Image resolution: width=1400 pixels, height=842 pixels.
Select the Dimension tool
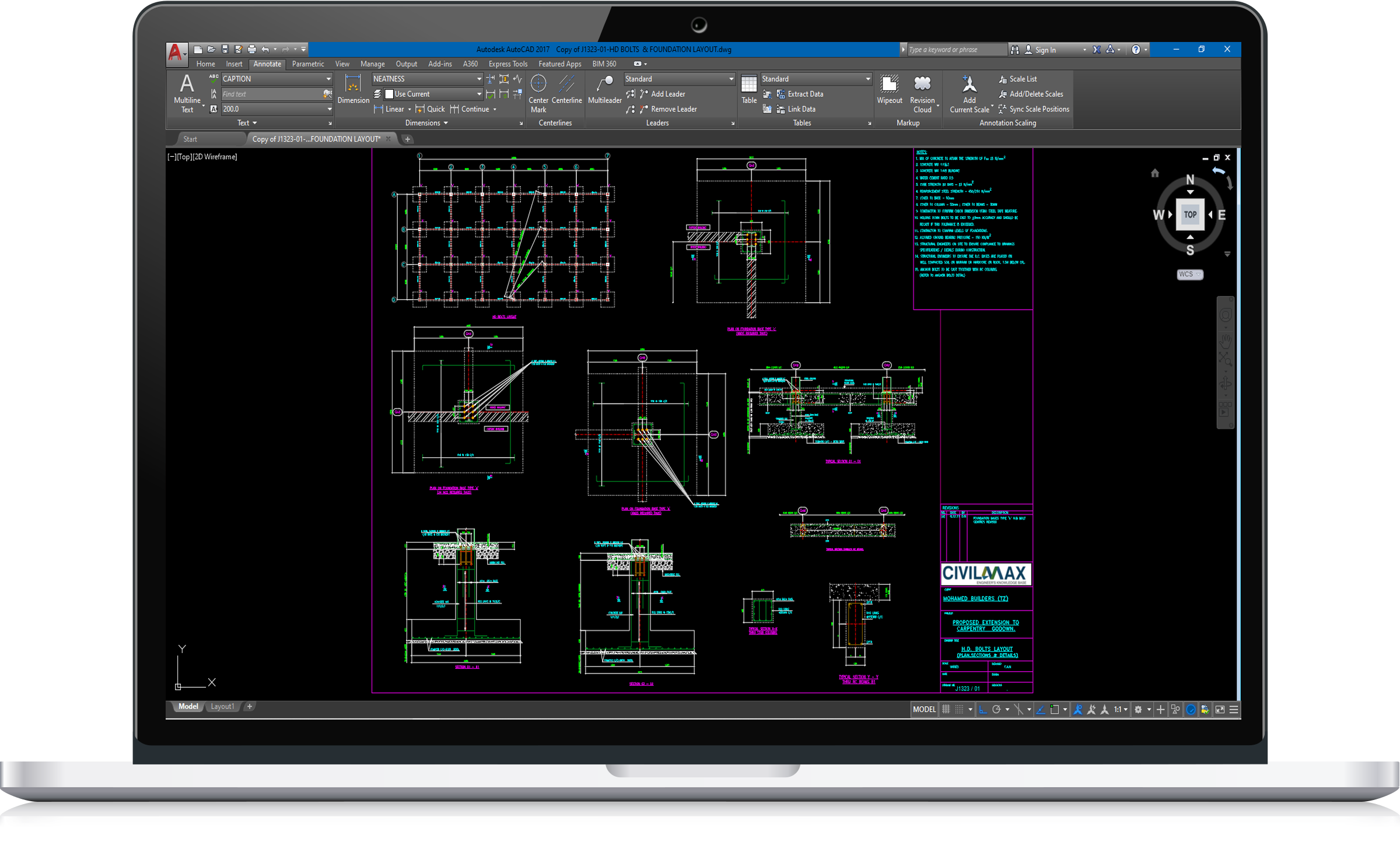coord(353,89)
